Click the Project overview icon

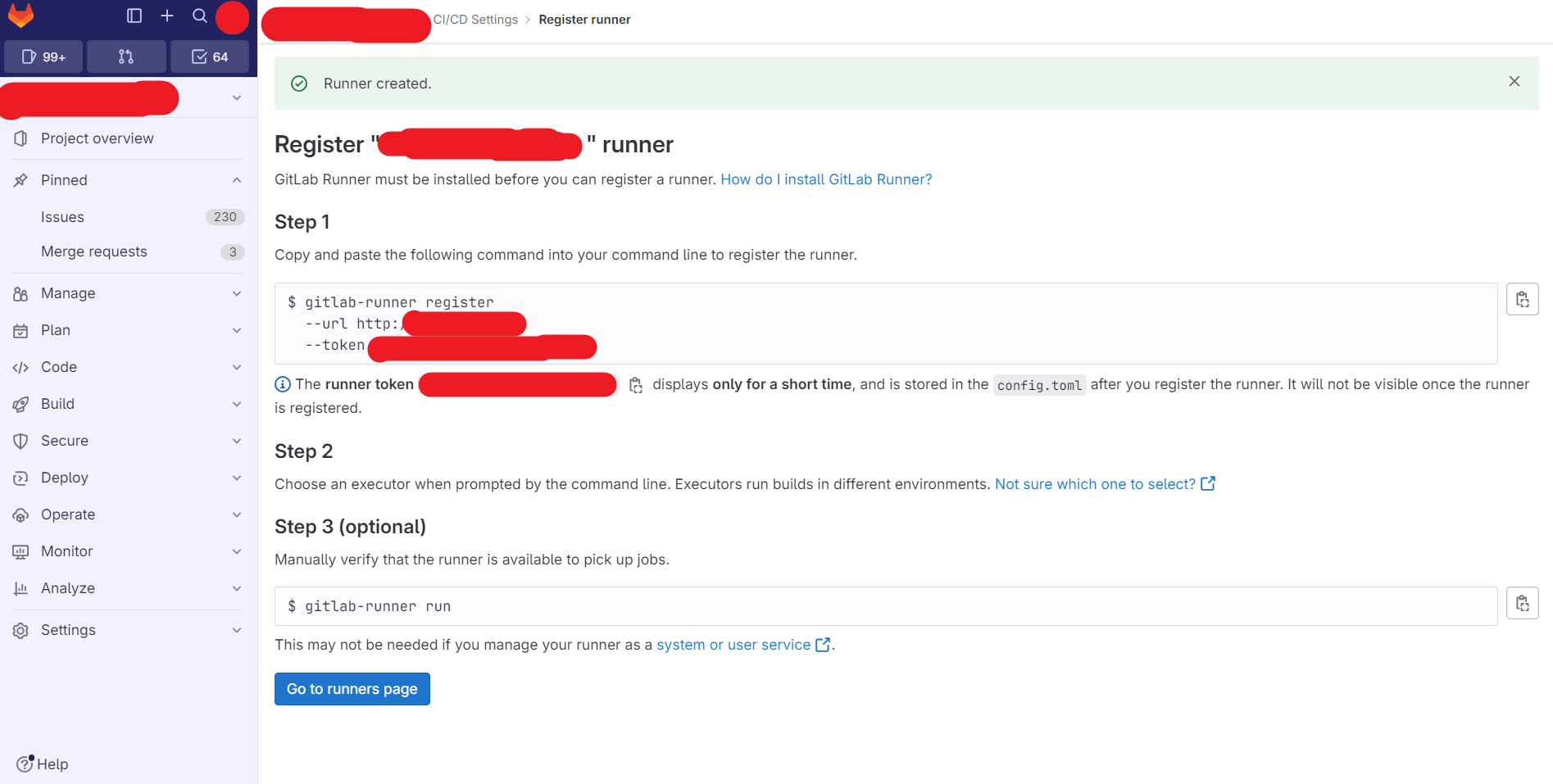[20, 138]
